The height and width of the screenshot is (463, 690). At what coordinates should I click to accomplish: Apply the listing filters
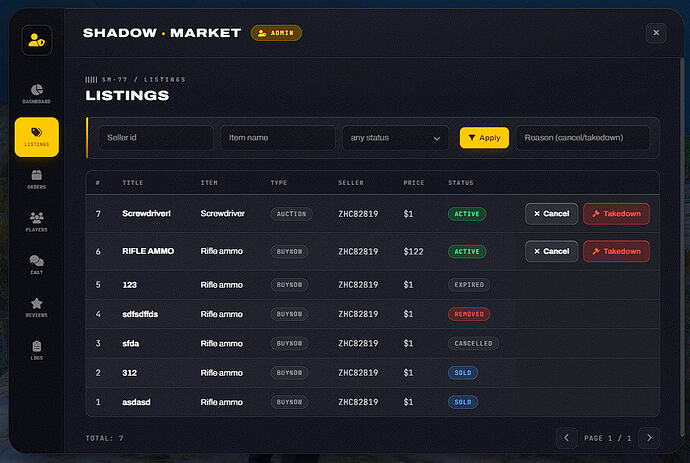[484, 138]
